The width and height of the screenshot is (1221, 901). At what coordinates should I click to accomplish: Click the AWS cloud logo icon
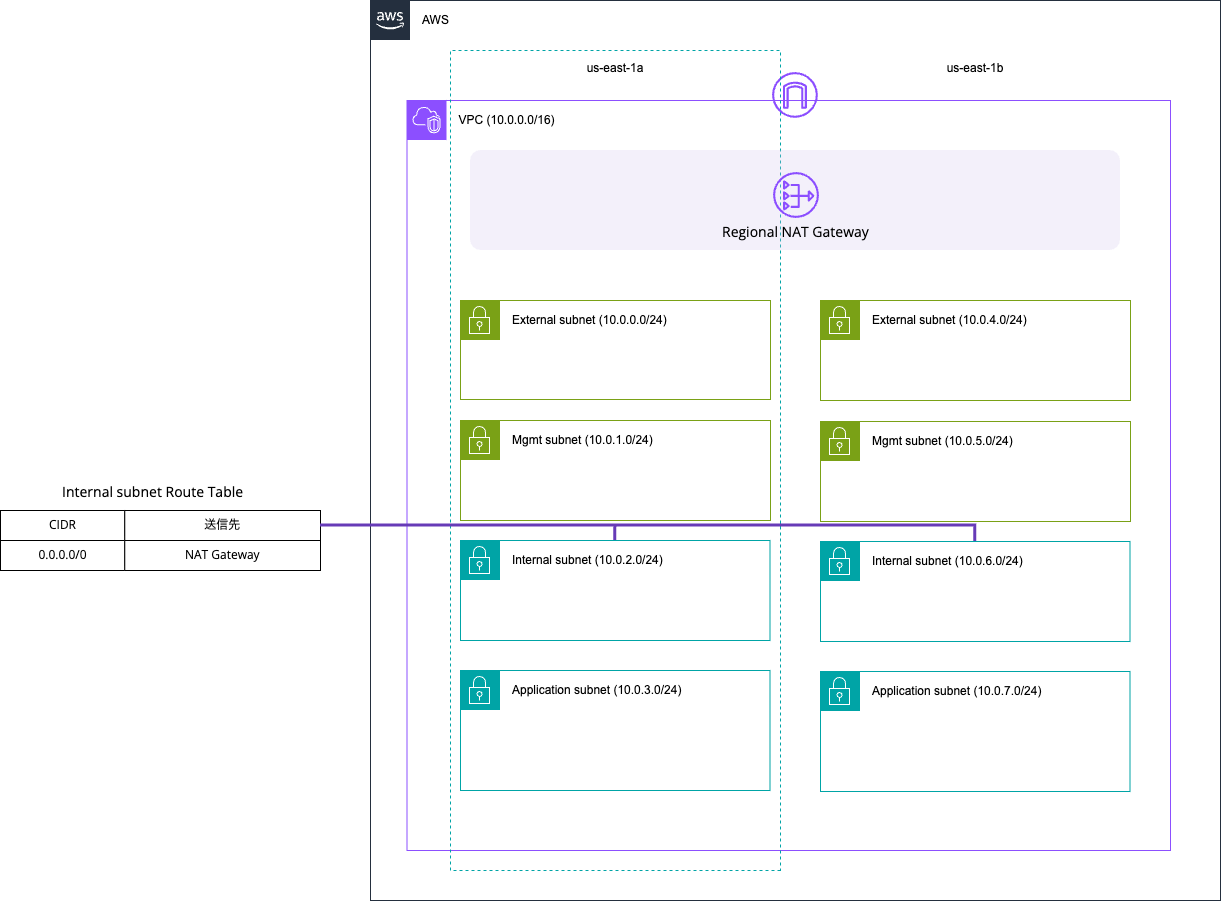click(x=390, y=20)
